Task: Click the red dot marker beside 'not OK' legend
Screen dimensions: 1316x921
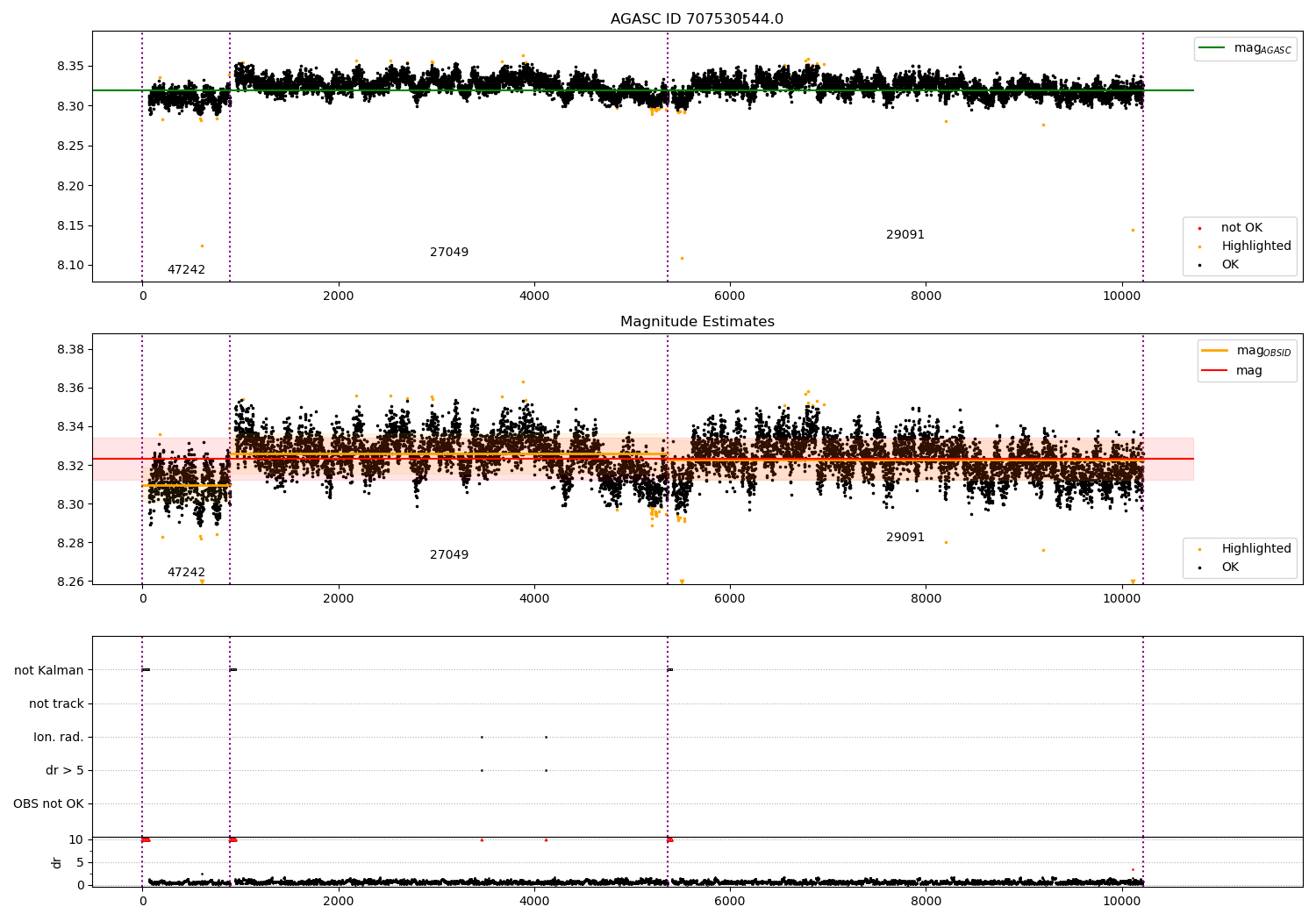Action: coord(1199,228)
